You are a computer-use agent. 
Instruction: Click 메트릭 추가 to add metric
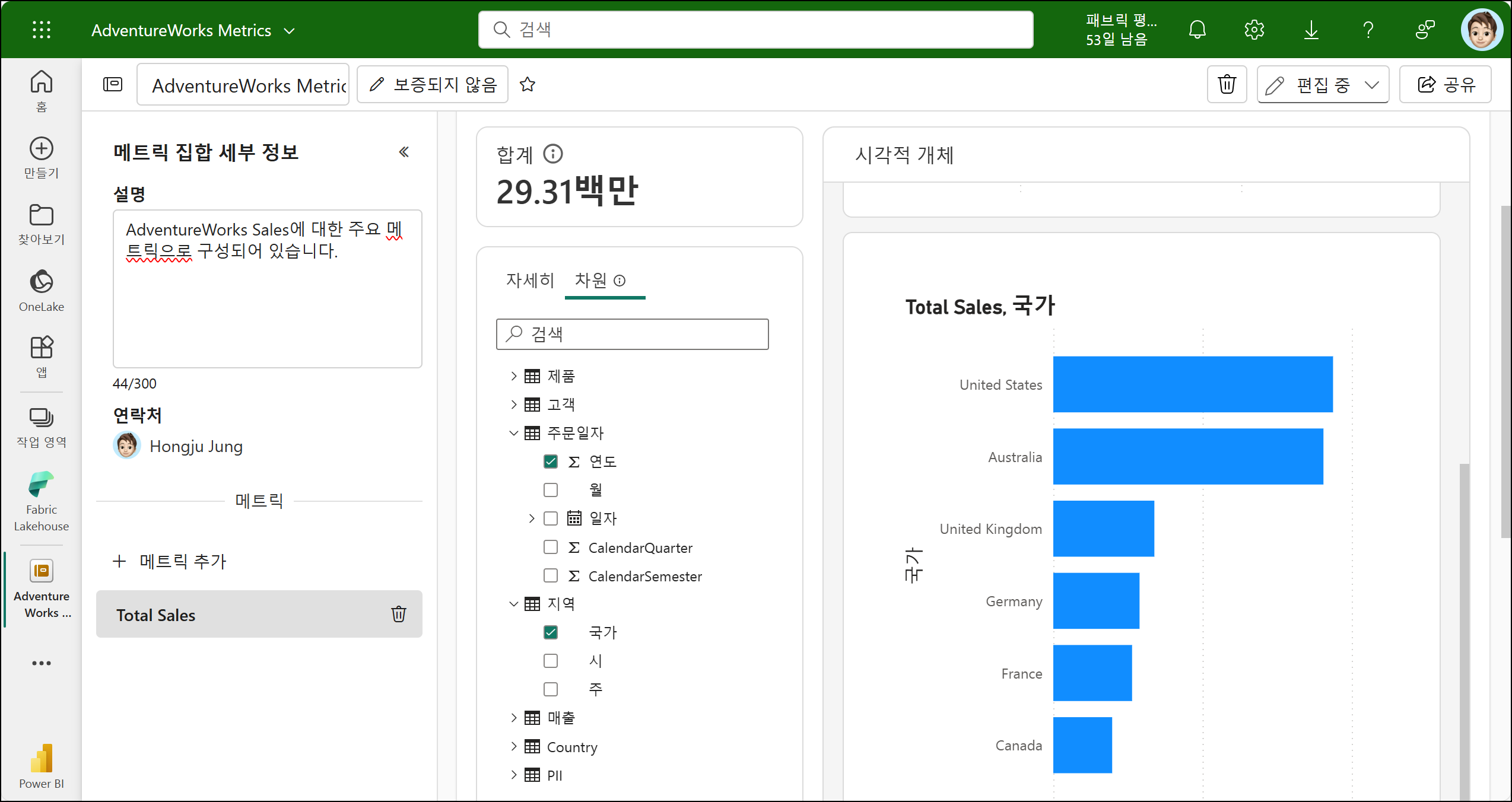click(170, 561)
